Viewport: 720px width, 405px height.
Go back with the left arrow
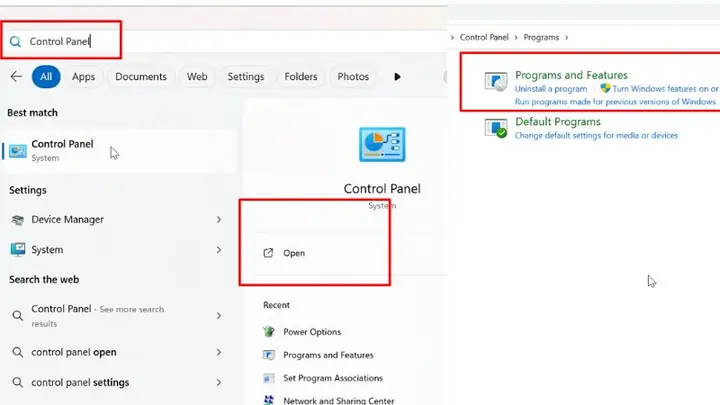click(16, 76)
